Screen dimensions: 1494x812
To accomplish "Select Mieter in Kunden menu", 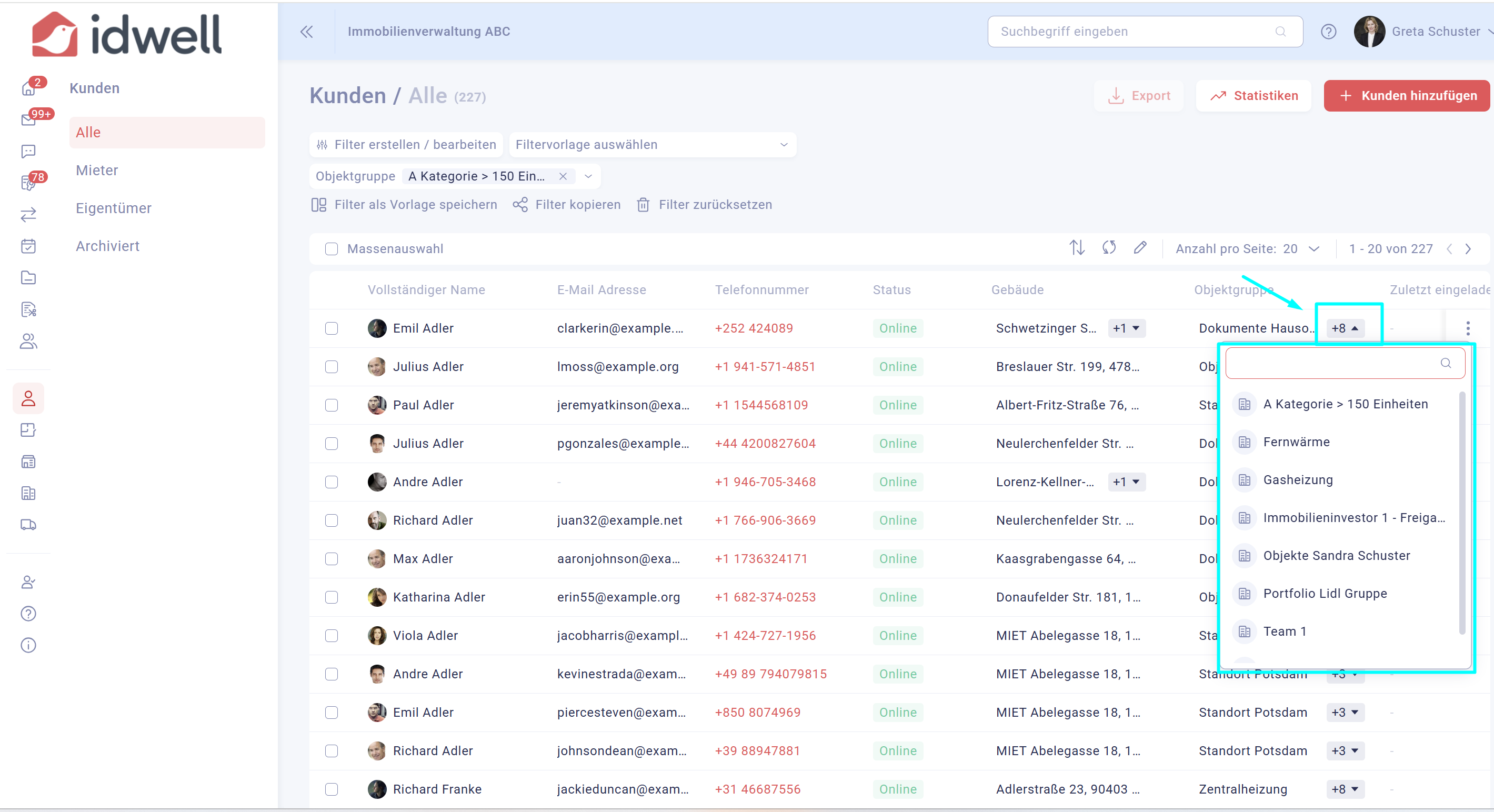I will [x=97, y=171].
